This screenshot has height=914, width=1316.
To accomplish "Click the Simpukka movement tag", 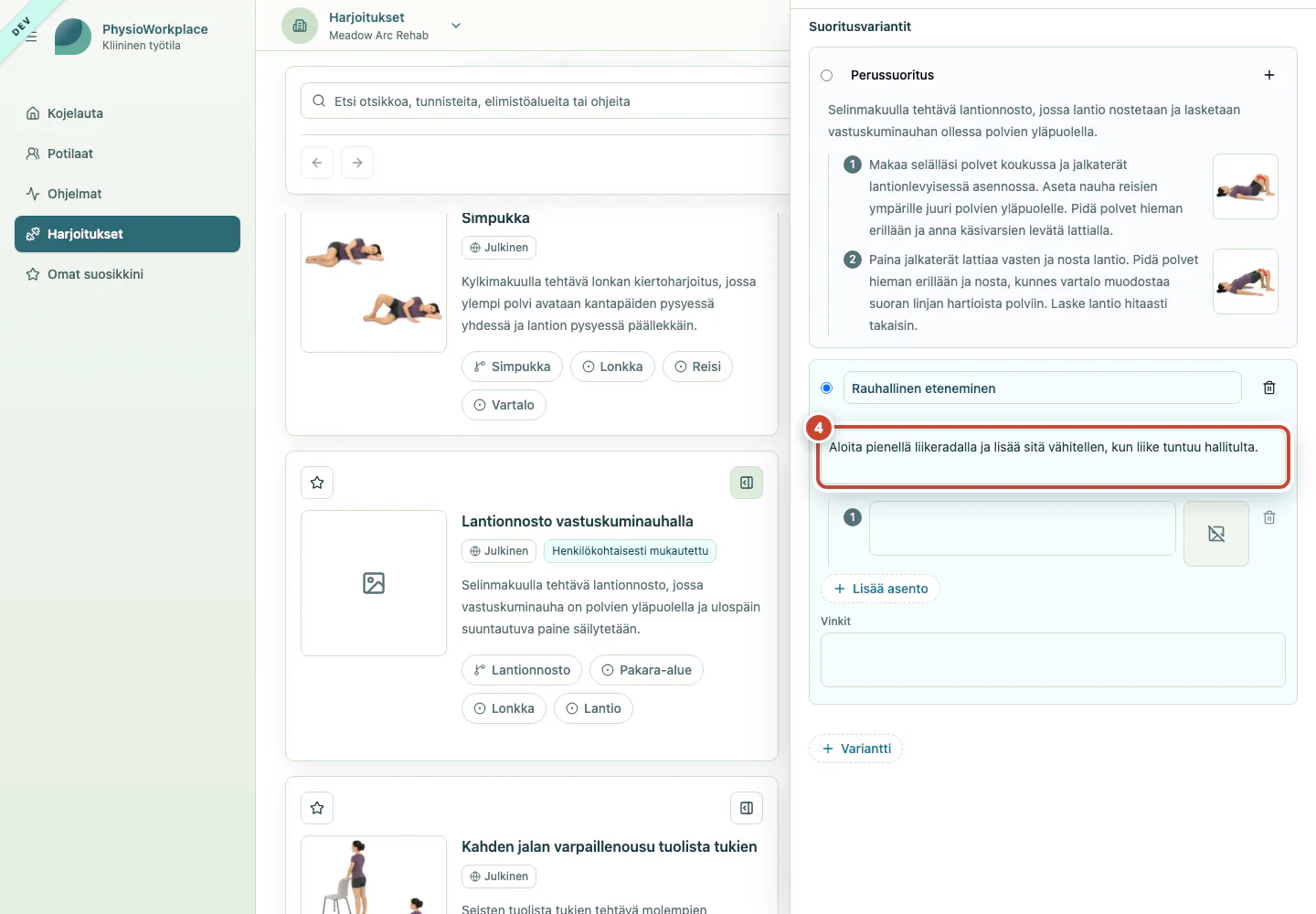I will tap(512, 367).
